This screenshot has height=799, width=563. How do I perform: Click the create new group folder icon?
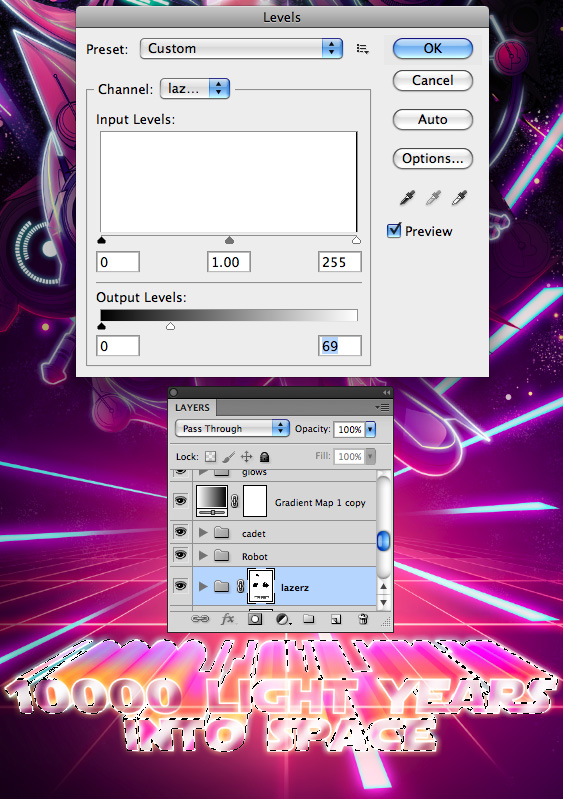pos(309,619)
